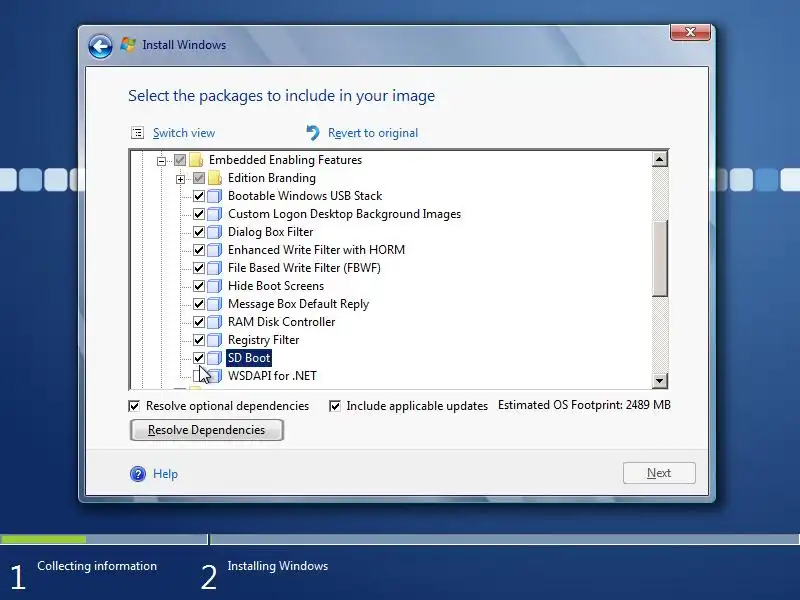Image resolution: width=800 pixels, height=600 pixels.
Task: Select the Registry Filter label
Action: (263, 340)
